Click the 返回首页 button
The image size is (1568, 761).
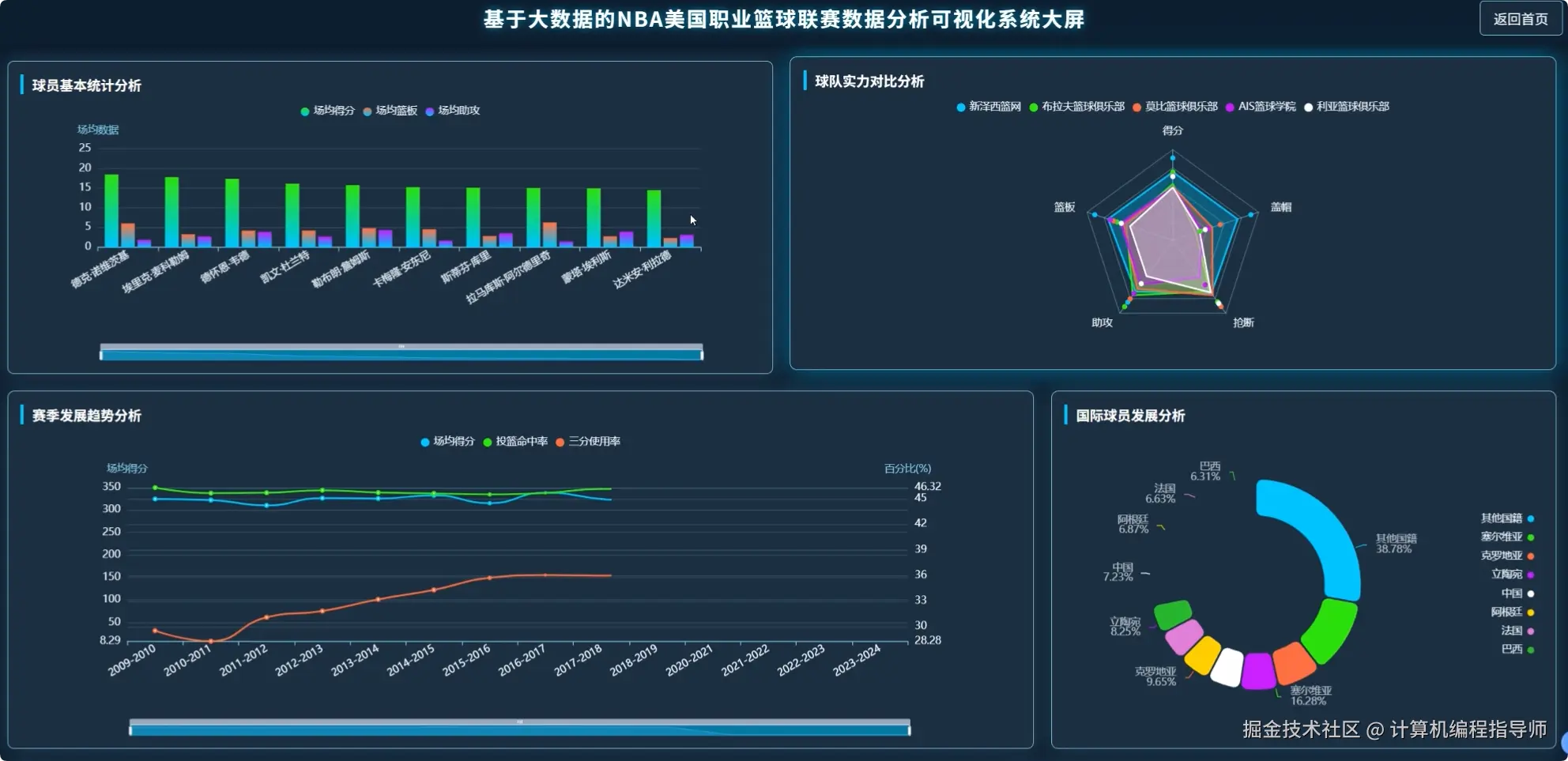pyautogui.click(x=1519, y=18)
